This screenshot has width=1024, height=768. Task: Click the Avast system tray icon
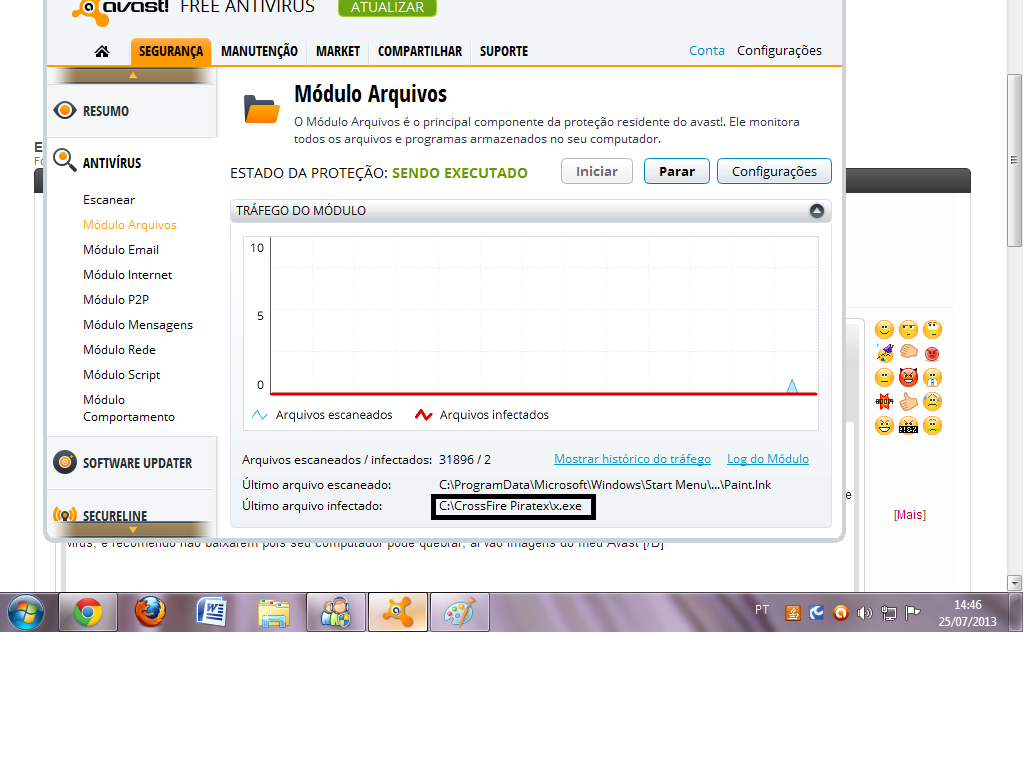coord(840,613)
